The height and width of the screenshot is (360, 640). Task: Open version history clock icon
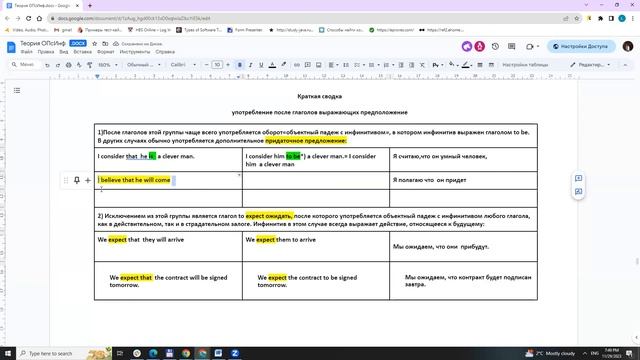click(x=495, y=47)
